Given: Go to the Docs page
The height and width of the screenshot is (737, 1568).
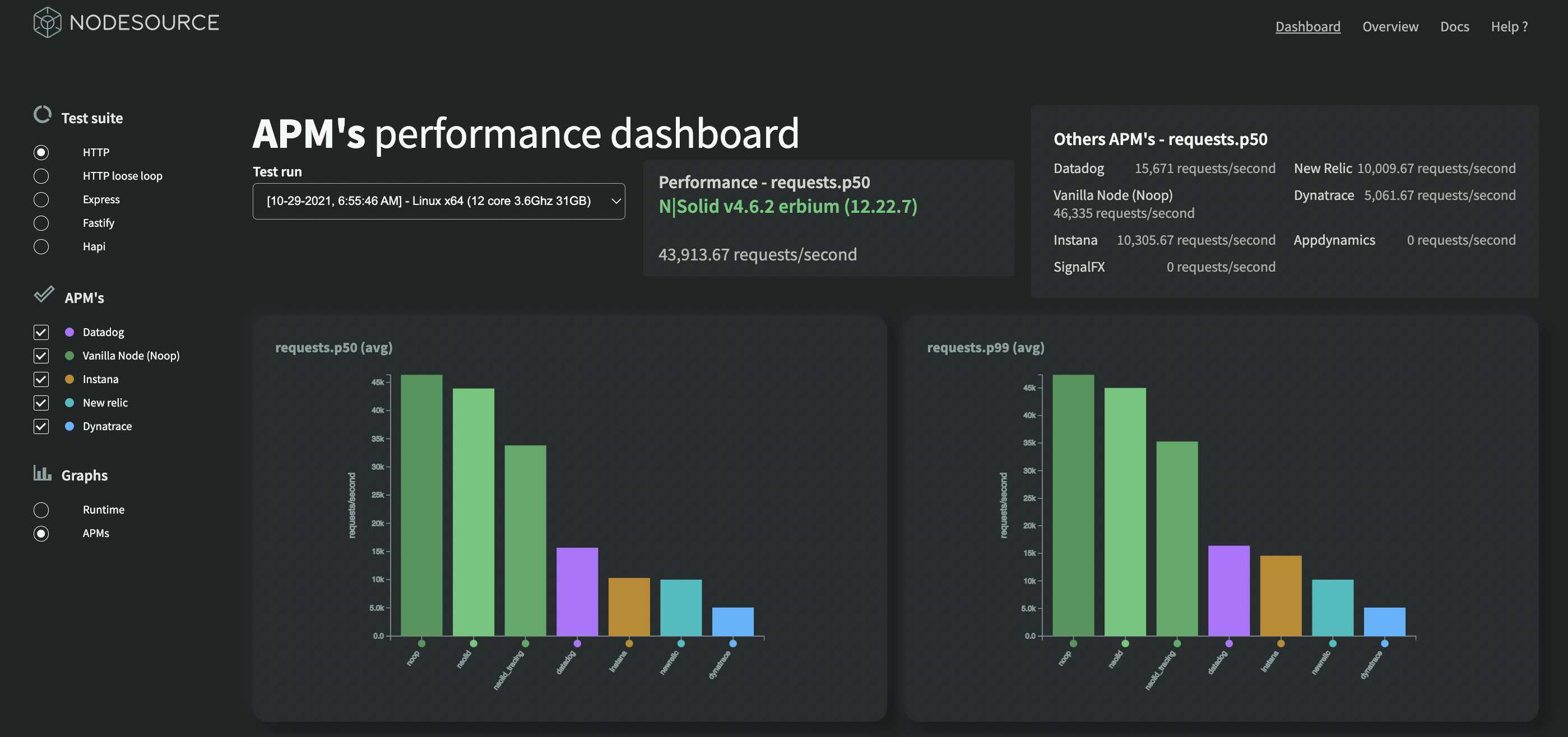Looking at the screenshot, I should click(x=1454, y=27).
